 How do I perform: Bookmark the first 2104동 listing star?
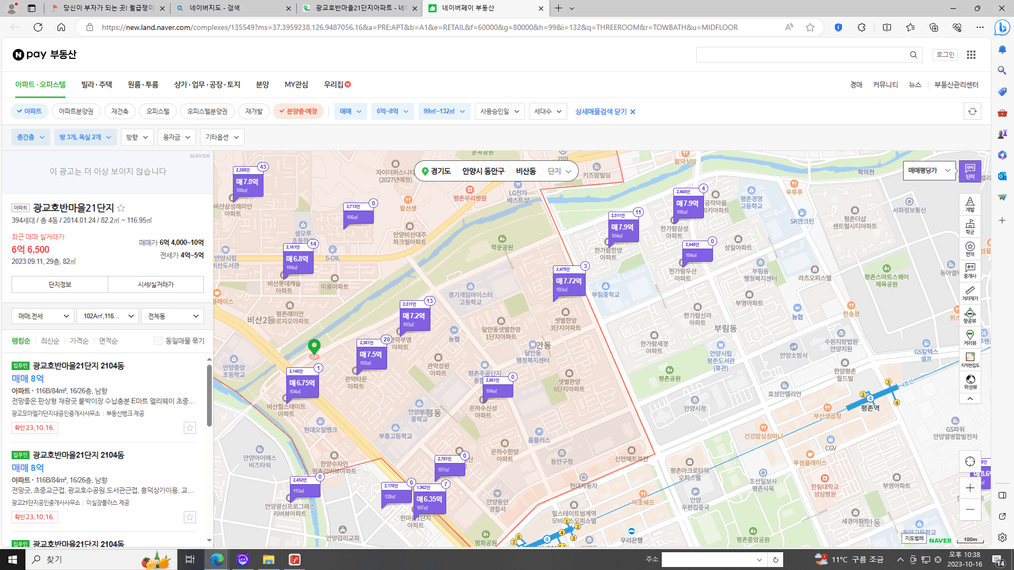click(x=189, y=428)
